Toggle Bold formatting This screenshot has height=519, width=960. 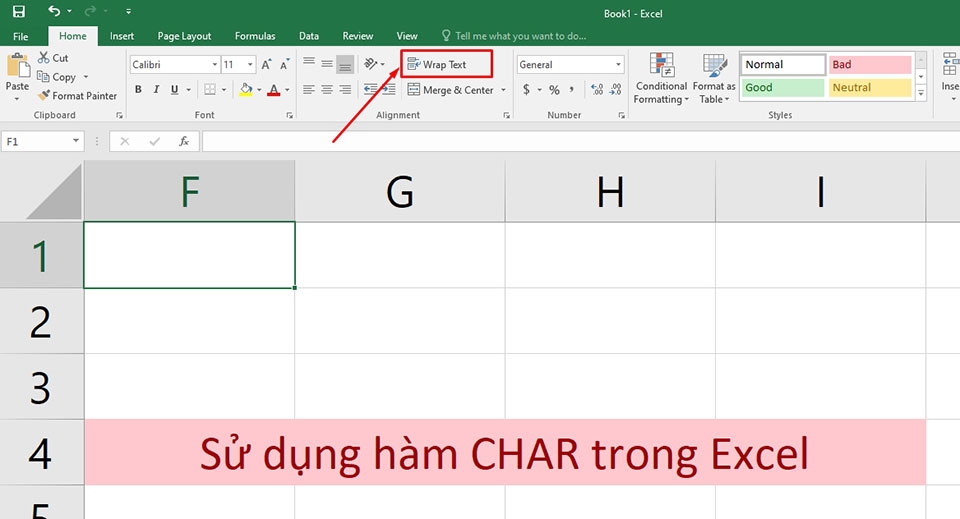(138, 89)
